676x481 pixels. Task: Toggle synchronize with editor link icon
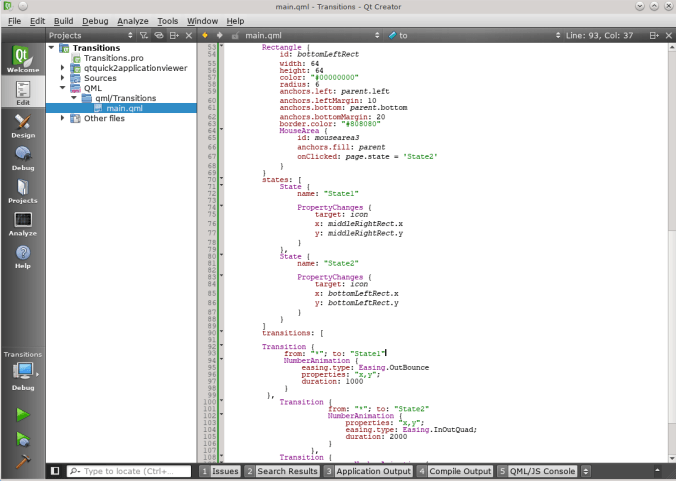tap(158, 35)
